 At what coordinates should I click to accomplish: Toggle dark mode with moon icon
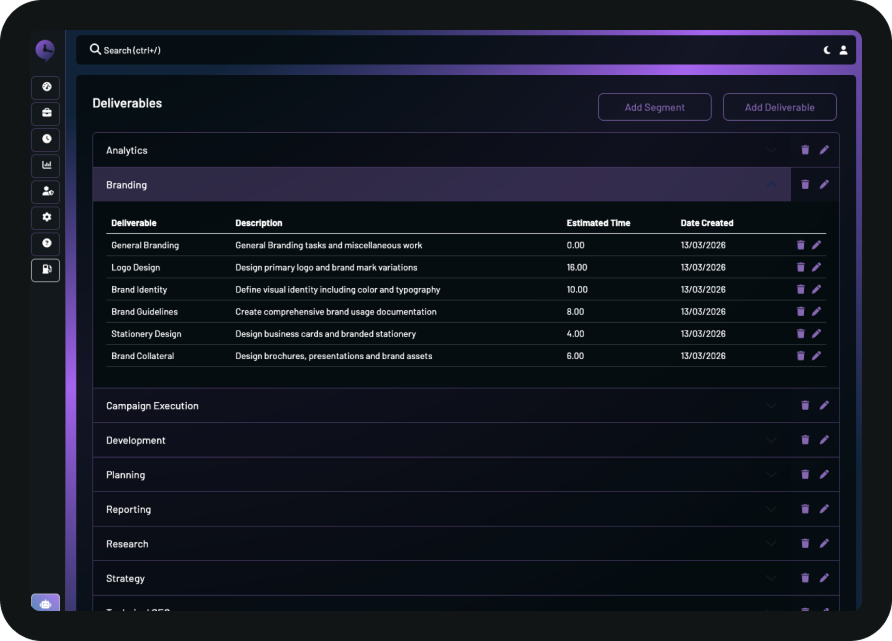(827, 50)
